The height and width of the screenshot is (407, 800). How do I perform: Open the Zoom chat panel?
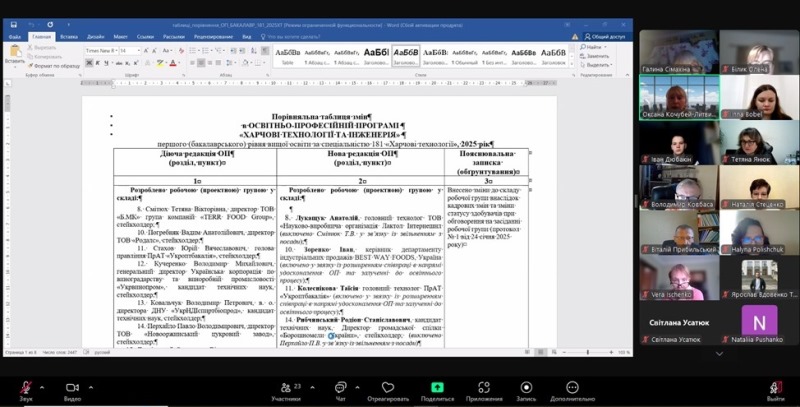[x=340, y=386]
